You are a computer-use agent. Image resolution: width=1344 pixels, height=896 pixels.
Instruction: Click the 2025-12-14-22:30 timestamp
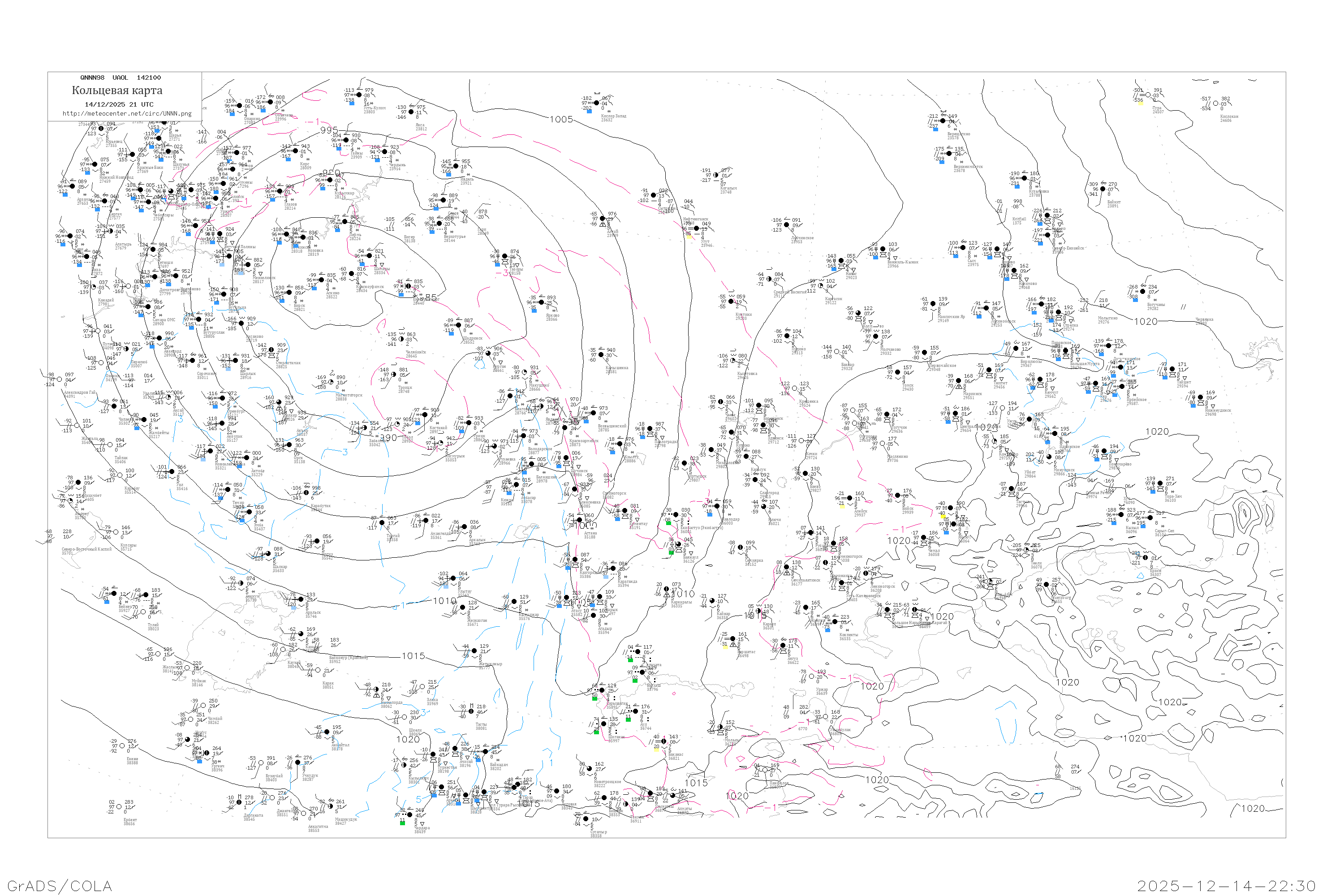pos(1227,886)
